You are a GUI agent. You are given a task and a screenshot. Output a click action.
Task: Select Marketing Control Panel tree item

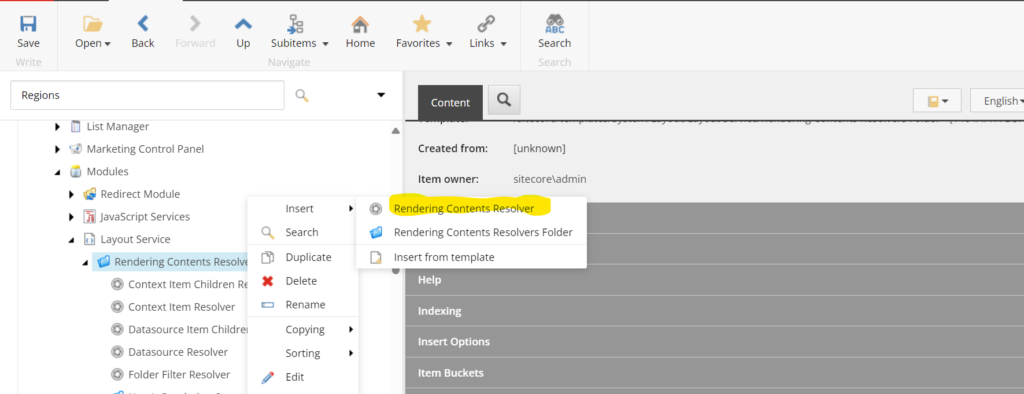coord(145,149)
